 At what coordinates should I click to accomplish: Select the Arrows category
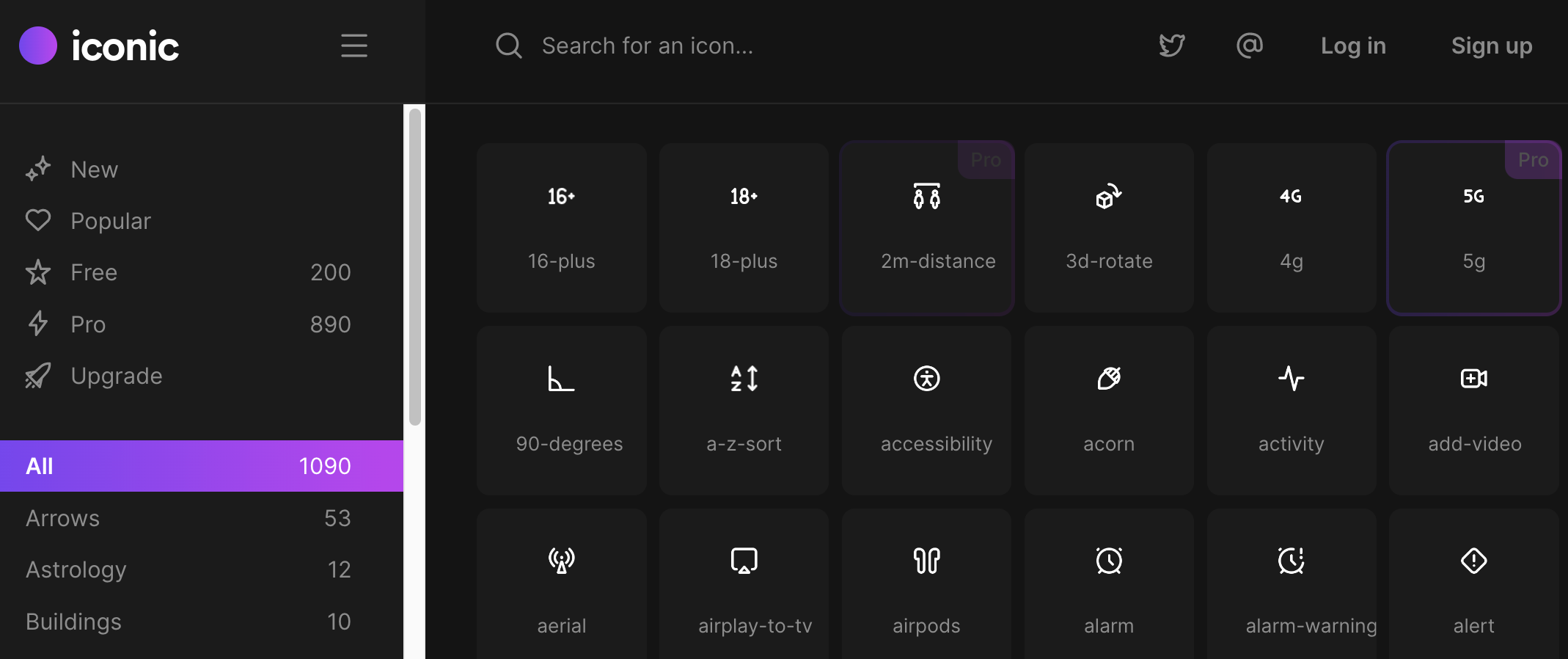pos(63,518)
